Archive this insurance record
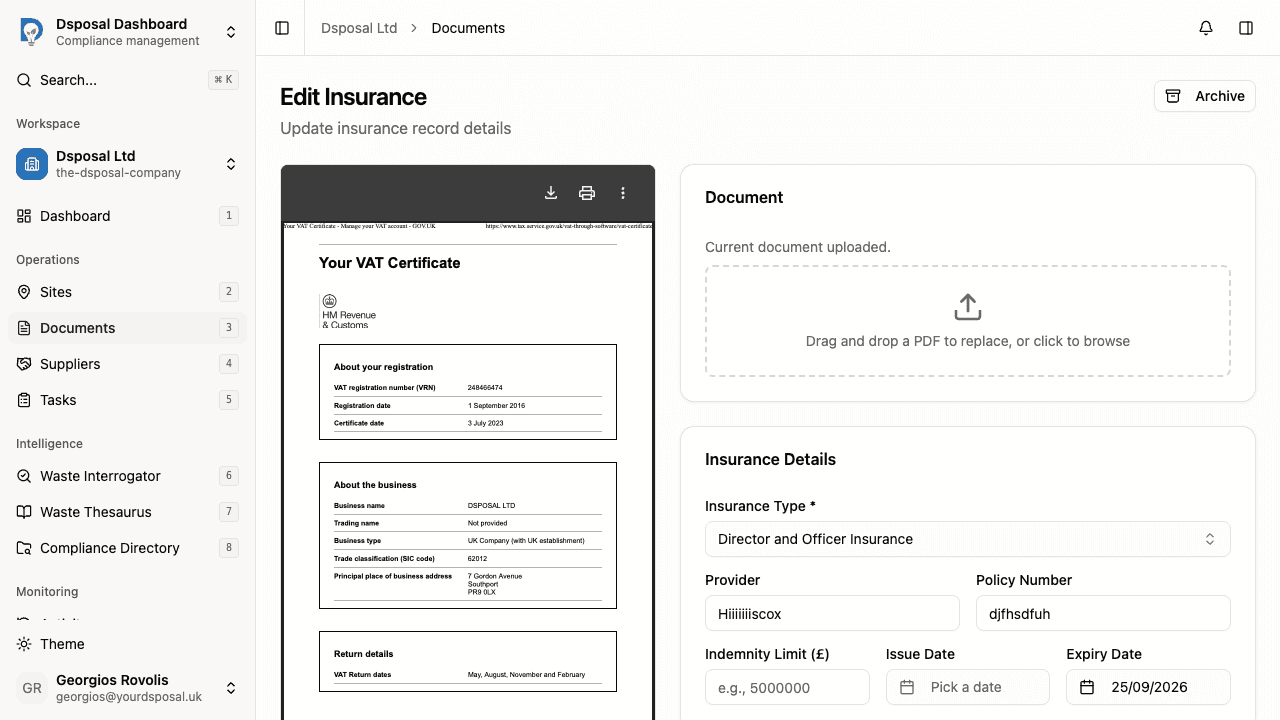The image size is (1280, 720). (x=1204, y=96)
